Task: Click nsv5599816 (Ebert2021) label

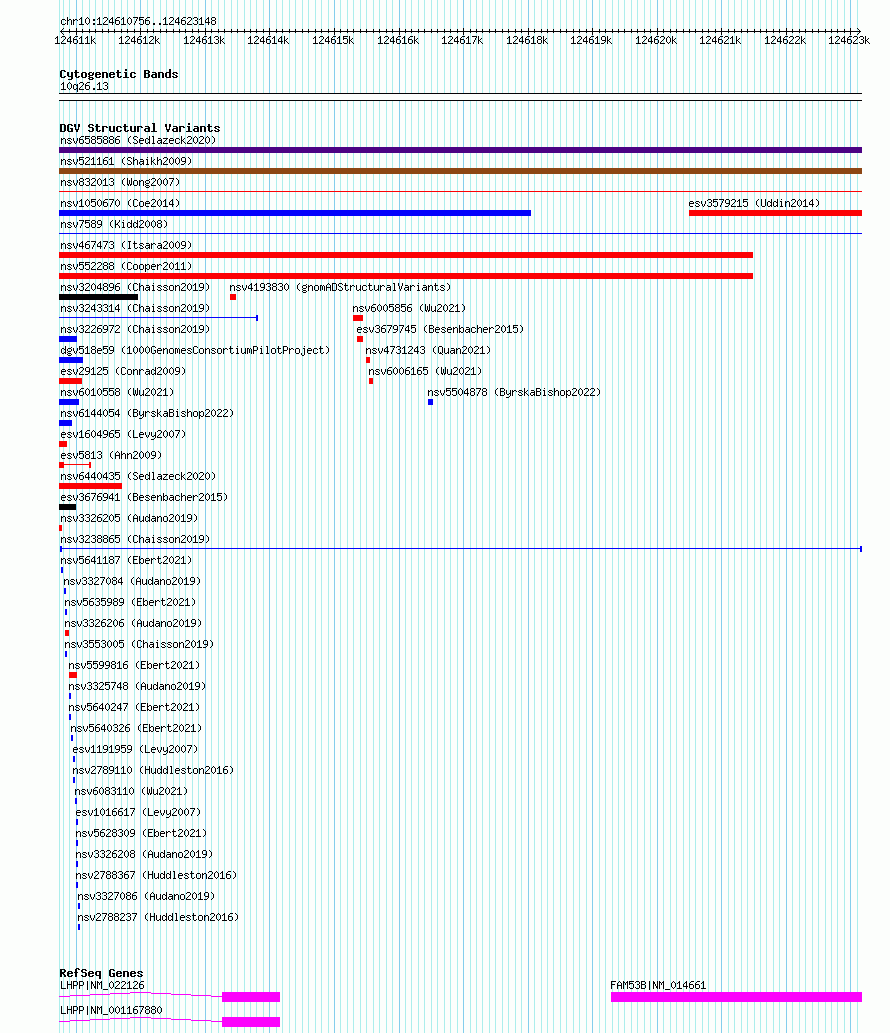Action: [134, 667]
